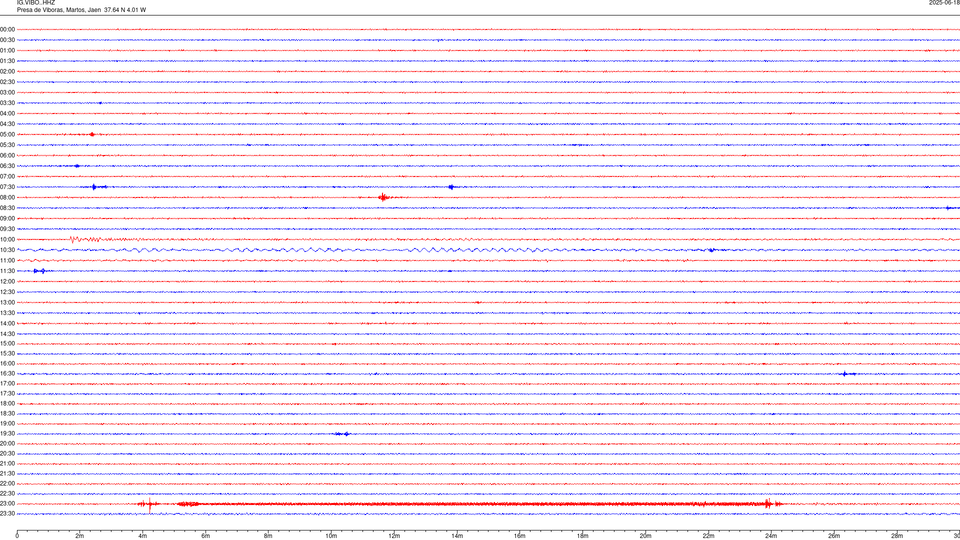Select the 19:30 trace time label
The image size is (960, 540).
(x=7, y=433)
